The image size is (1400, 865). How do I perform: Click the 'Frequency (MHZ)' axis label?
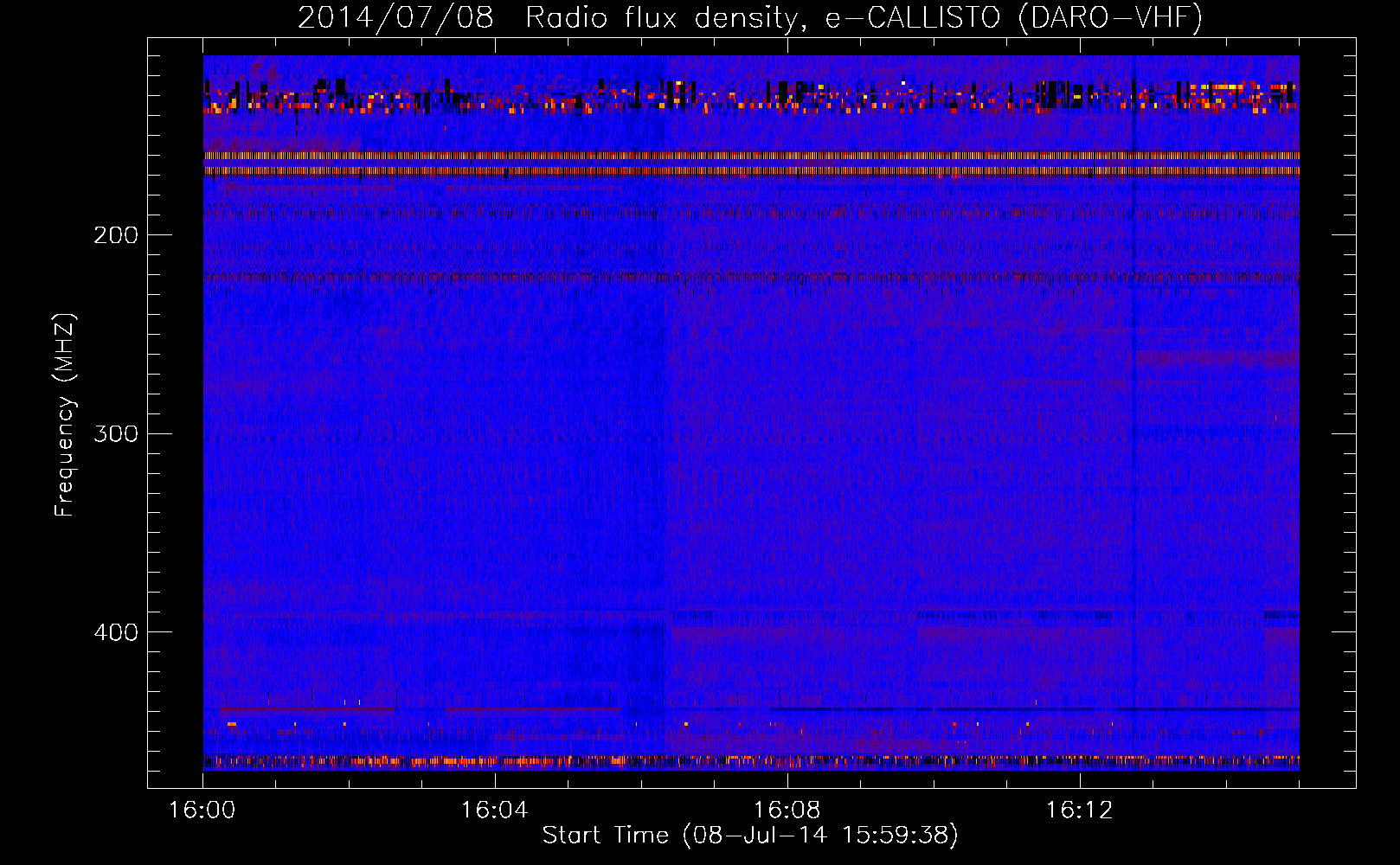click(65, 415)
